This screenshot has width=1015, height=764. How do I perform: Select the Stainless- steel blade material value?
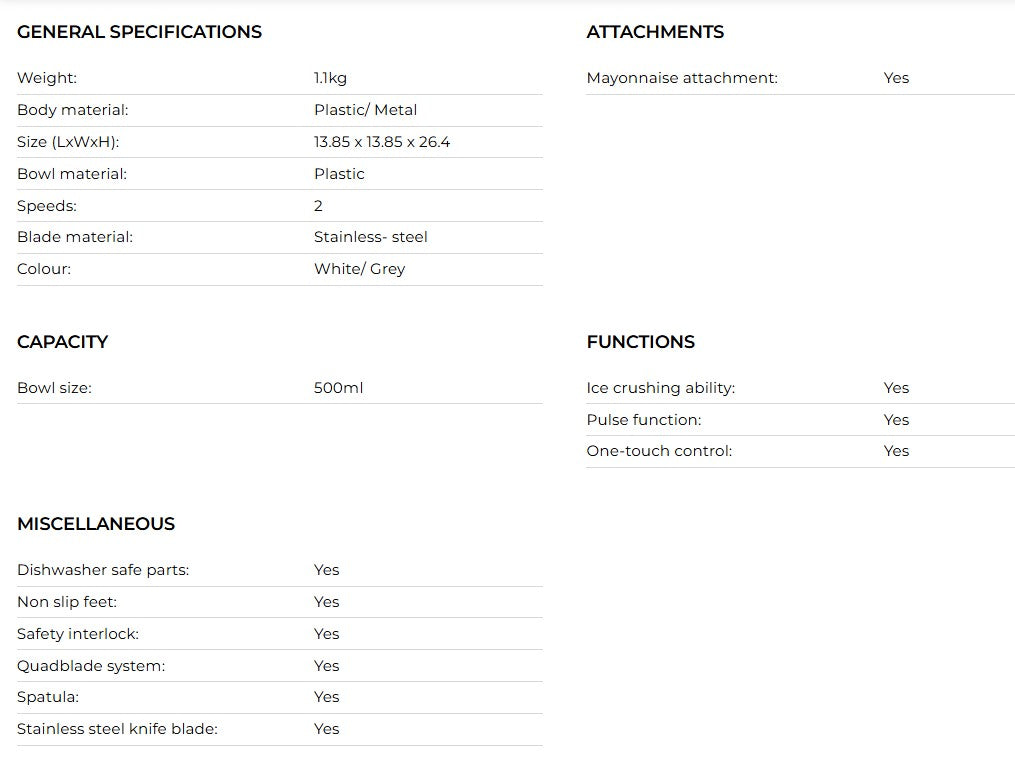[x=370, y=237]
